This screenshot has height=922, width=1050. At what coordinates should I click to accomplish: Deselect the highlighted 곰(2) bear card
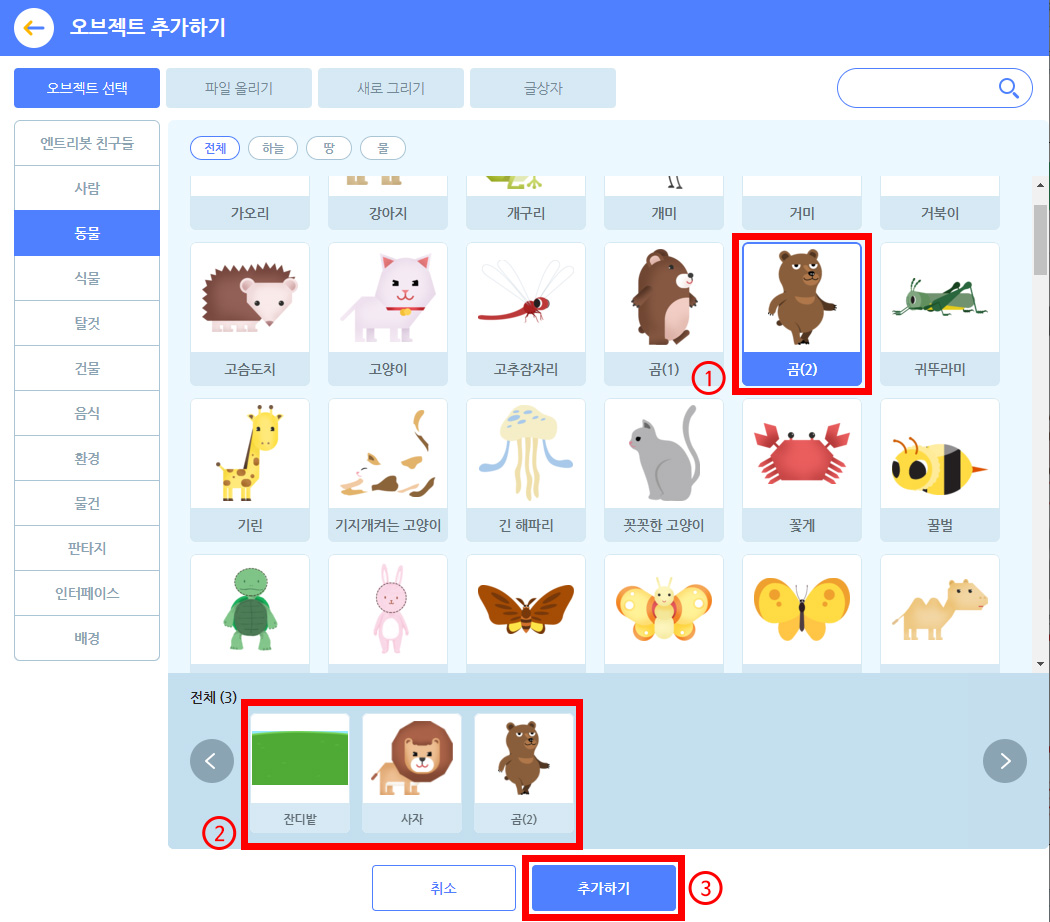(802, 314)
